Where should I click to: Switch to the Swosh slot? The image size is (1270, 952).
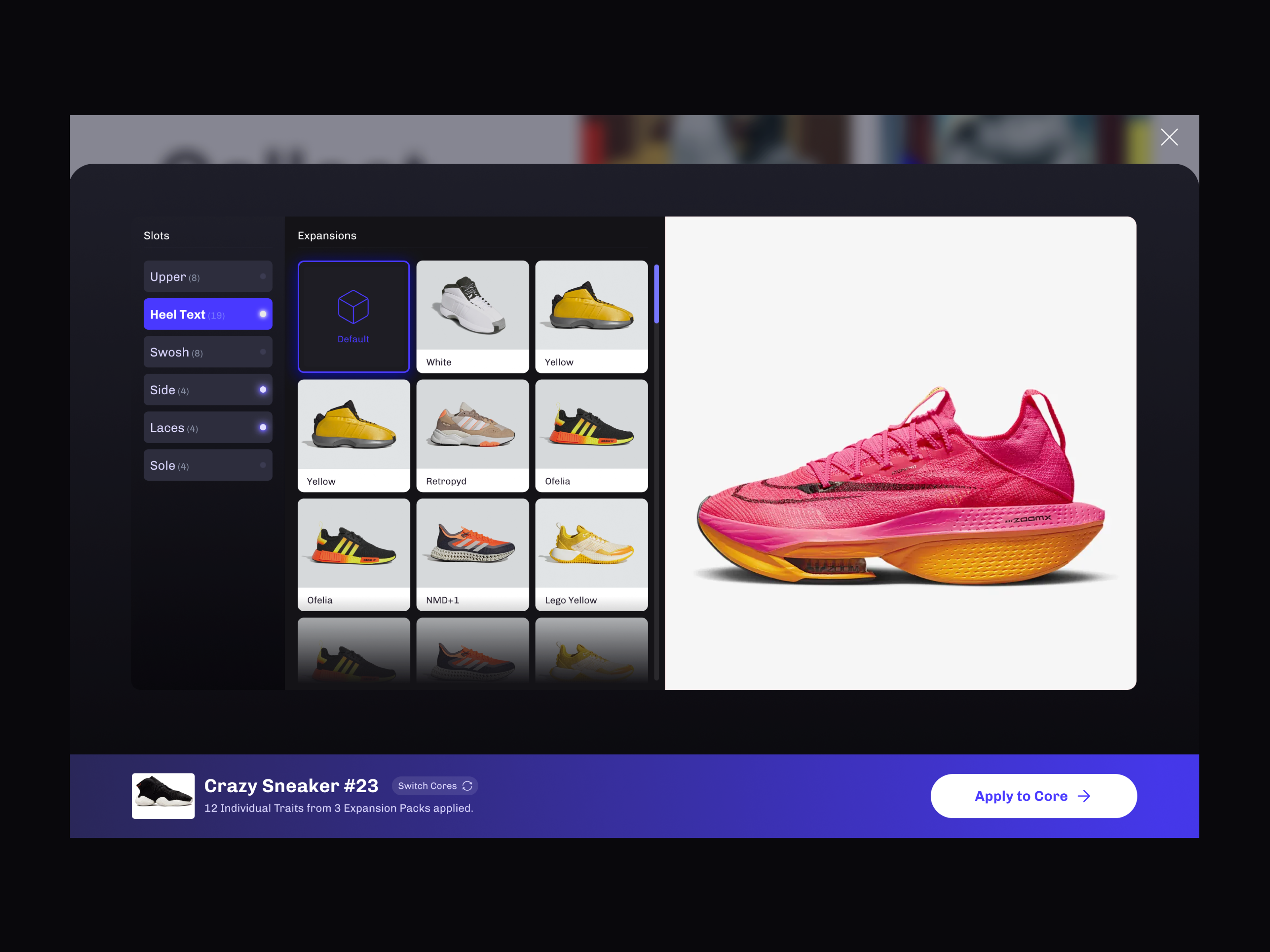pos(207,352)
